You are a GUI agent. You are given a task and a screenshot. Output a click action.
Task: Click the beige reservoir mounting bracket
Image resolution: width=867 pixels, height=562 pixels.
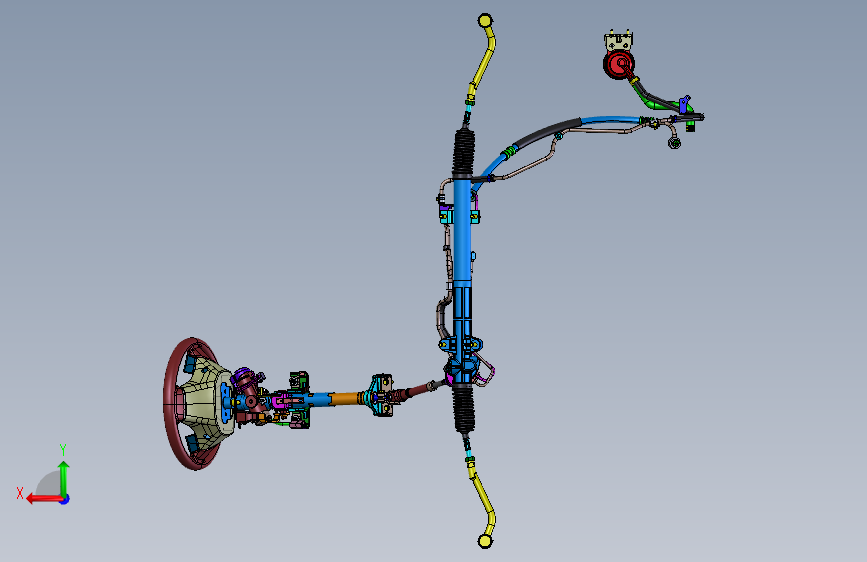(x=618, y=41)
